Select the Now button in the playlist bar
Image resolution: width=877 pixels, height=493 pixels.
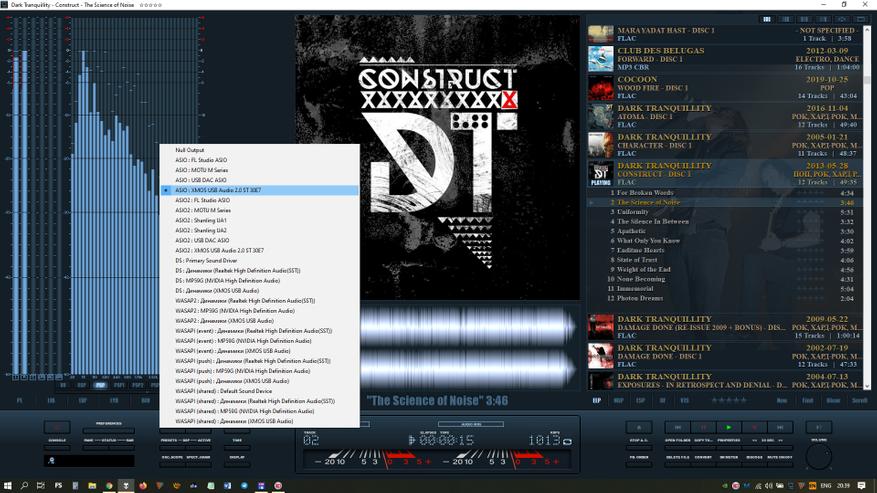[x=782, y=400]
